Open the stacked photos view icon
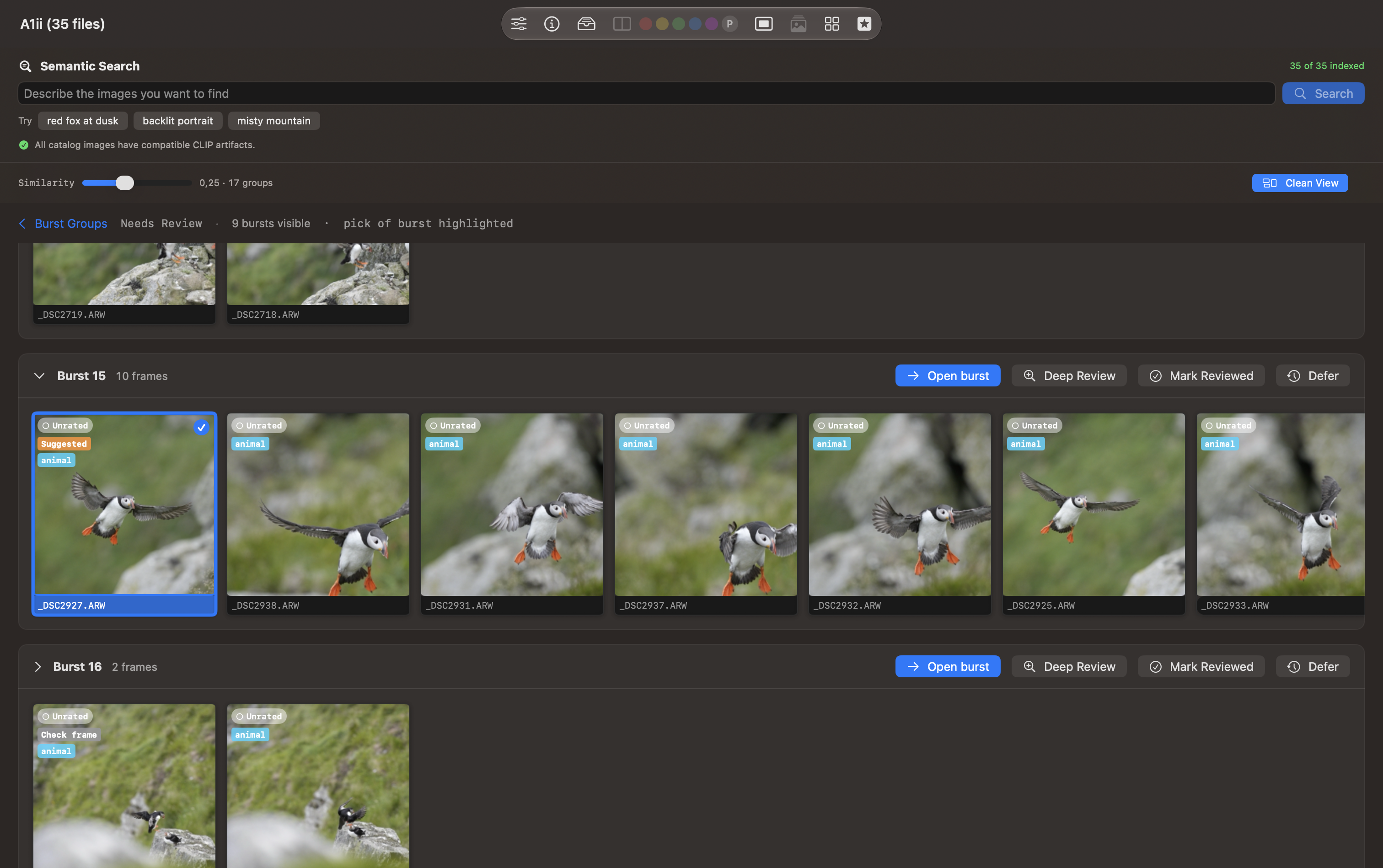This screenshot has height=868, width=1383. pyautogui.click(x=798, y=23)
